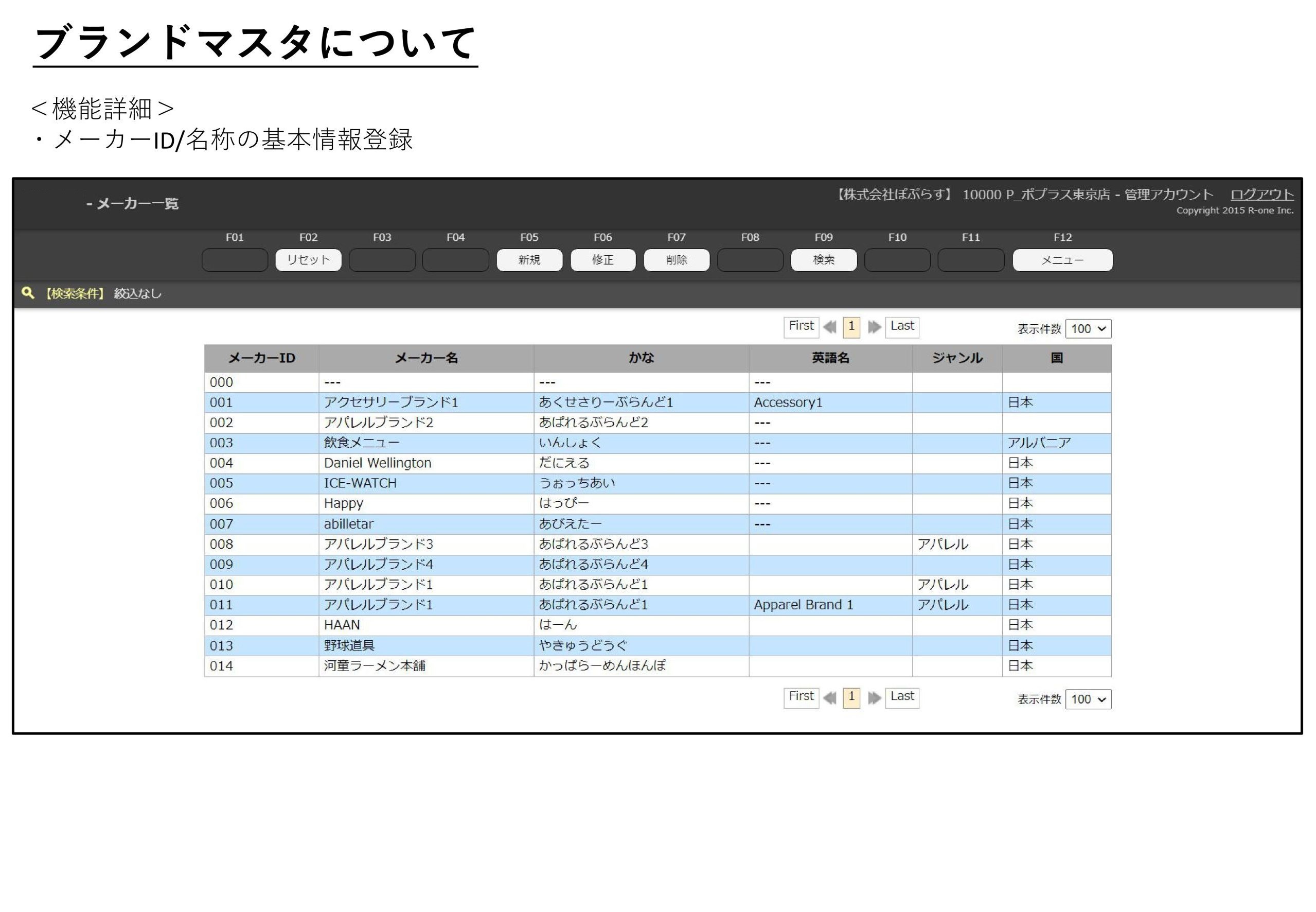Select the Daniel Wellington row
The image size is (1316, 912).
pyautogui.click(x=378, y=463)
